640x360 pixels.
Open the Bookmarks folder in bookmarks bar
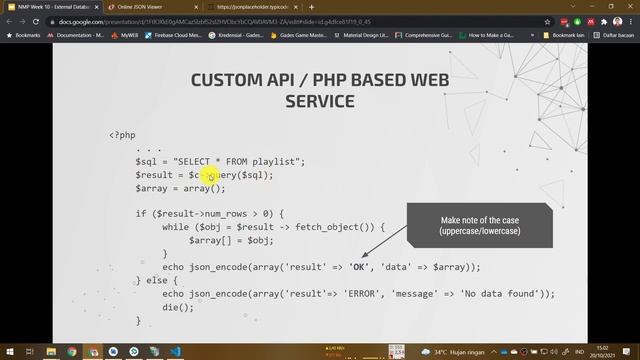coord(23,36)
